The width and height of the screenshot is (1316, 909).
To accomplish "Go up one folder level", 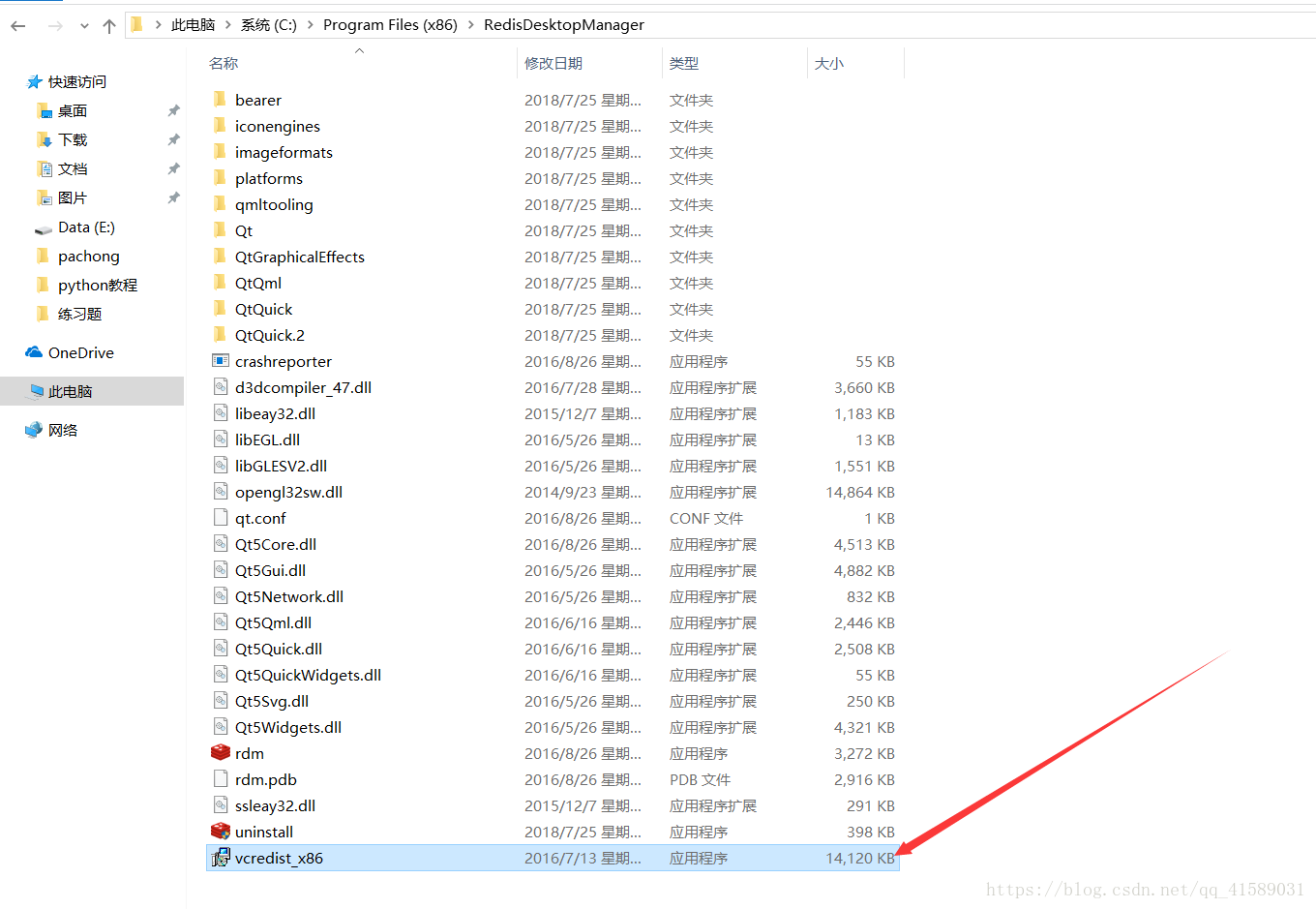I will [109, 26].
